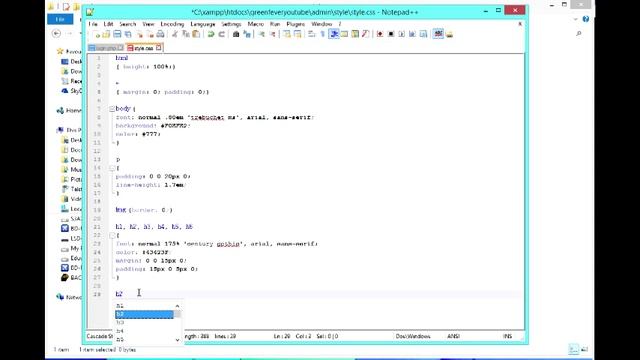The image size is (640, 360).
Task: Click autocomplete list scroll-down arrow
Action: tap(177, 340)
